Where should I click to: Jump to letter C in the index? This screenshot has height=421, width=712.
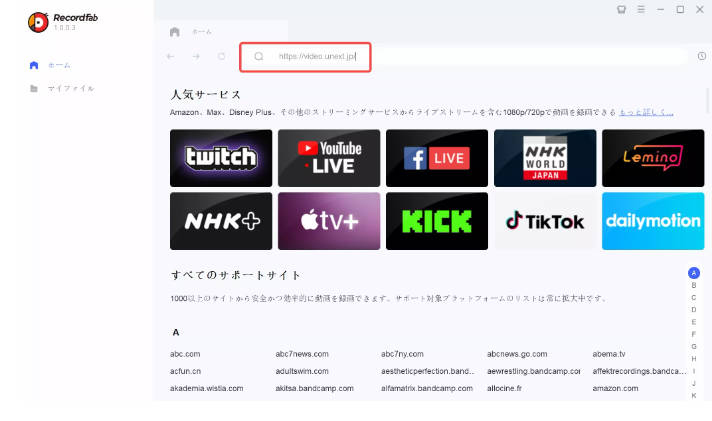(694, 297)
